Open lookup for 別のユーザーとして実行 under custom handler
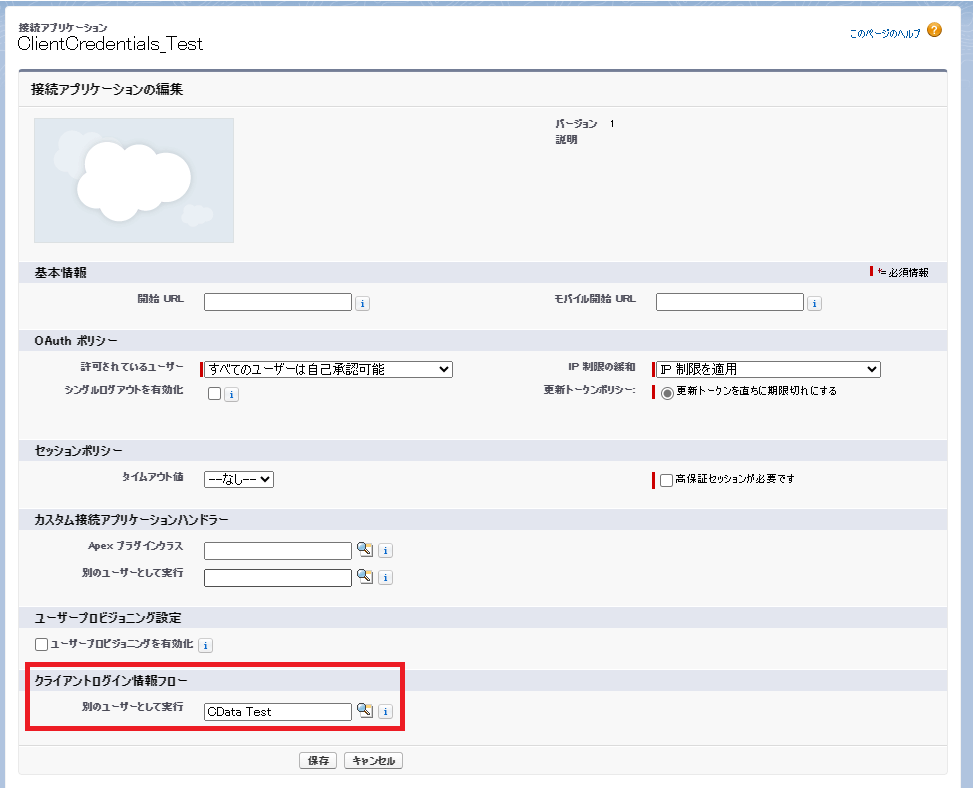The height and width of the screenshot is (788, 973). tap(365, 577)
